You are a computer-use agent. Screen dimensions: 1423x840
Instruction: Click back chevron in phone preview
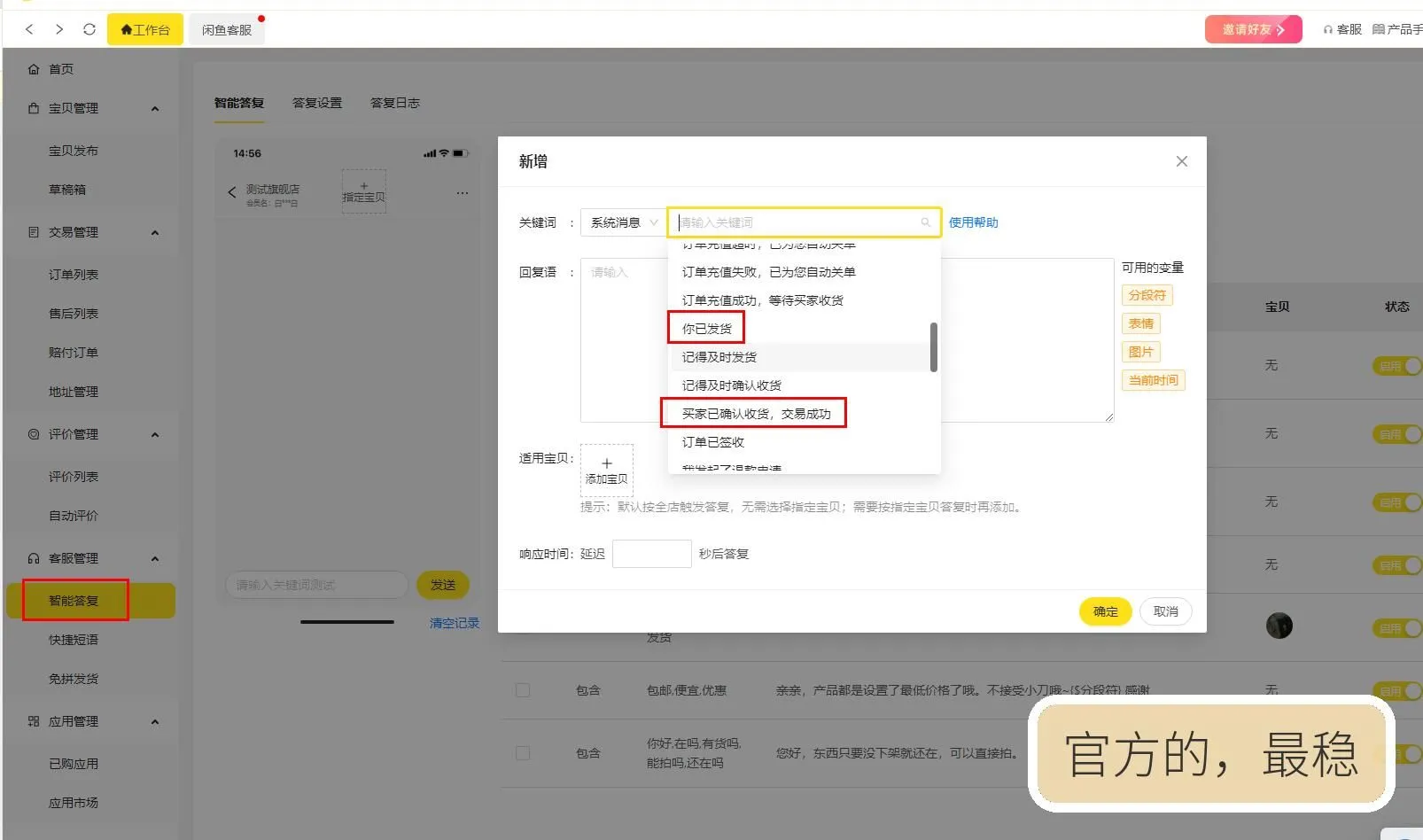tap(232, 192)
